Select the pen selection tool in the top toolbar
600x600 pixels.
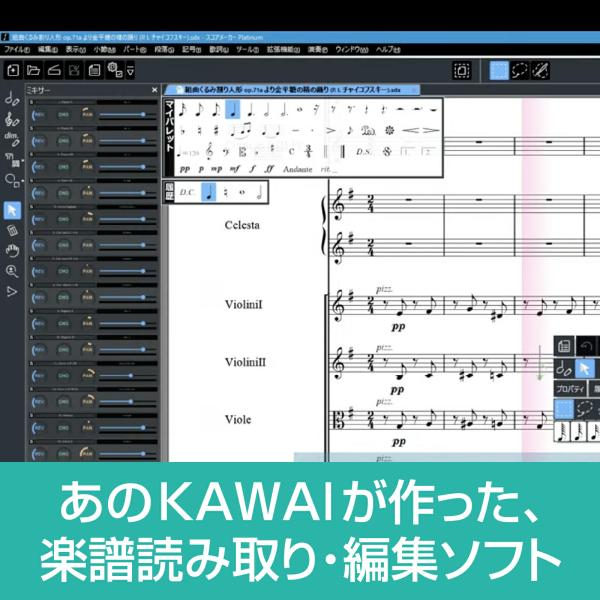pyautogui.click(x=540, y=71)
